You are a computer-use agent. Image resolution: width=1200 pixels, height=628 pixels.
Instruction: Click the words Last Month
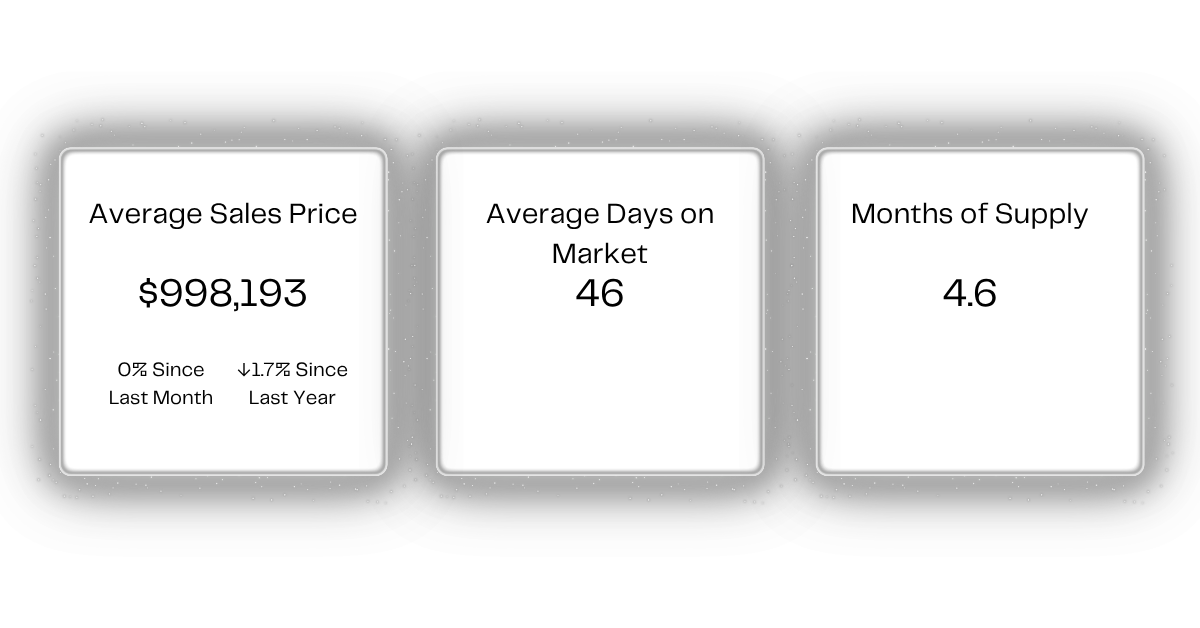pyautogui.click(x=161, y=397)
